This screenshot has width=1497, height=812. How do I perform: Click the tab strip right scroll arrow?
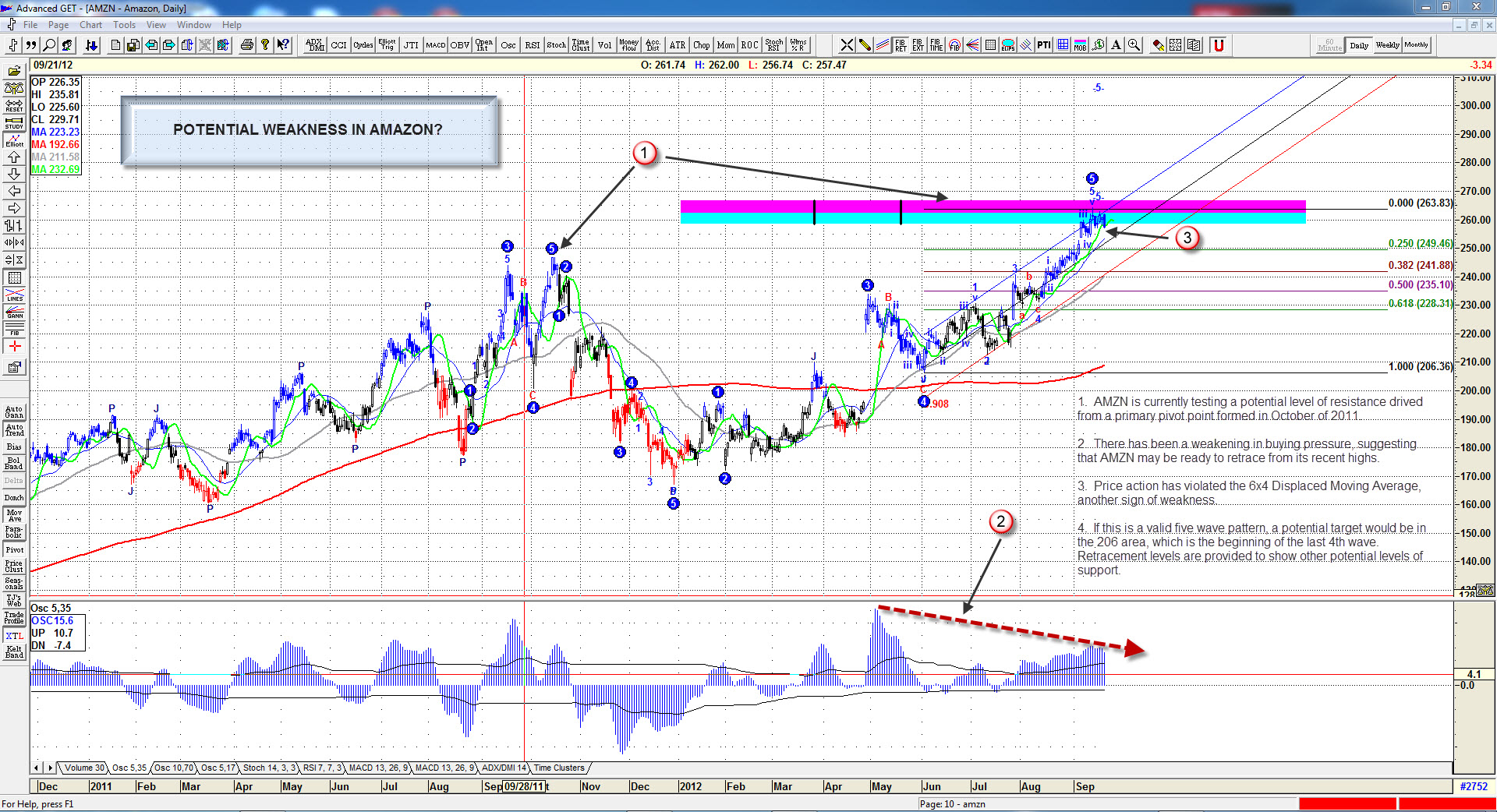click(x=51, y=768)
